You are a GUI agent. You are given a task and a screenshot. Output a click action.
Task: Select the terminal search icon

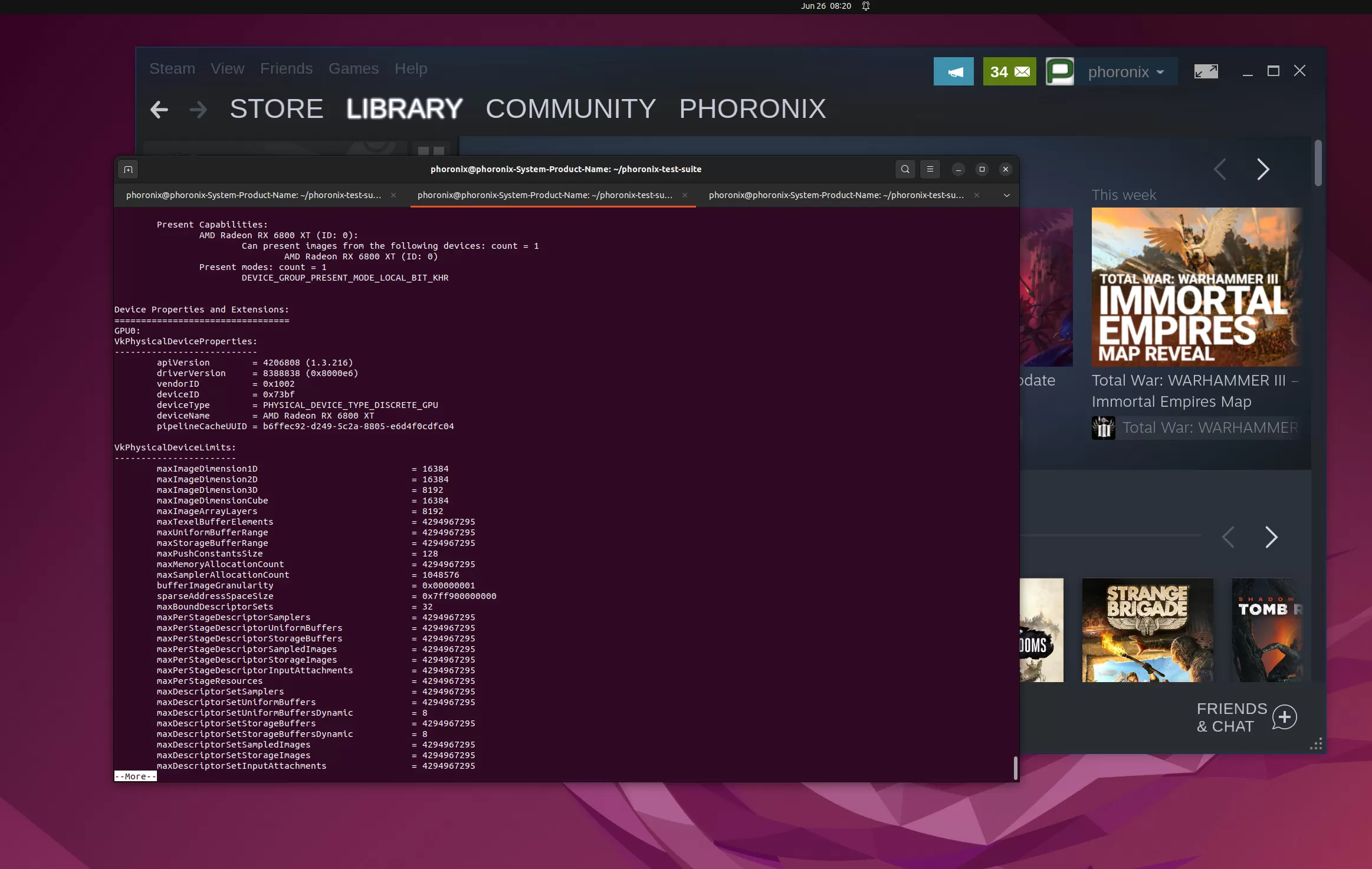coord(905,169)
